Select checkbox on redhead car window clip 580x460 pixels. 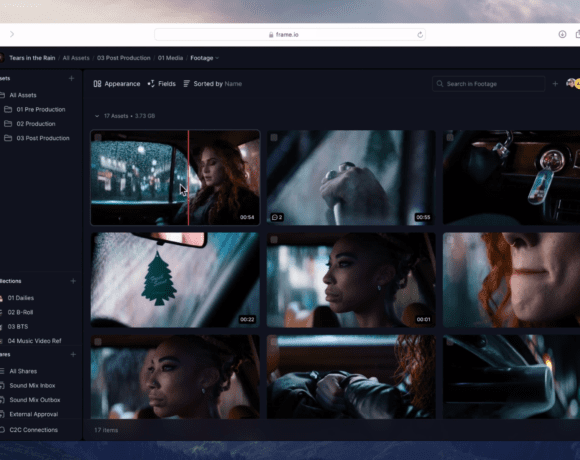[x=98, y=137]
